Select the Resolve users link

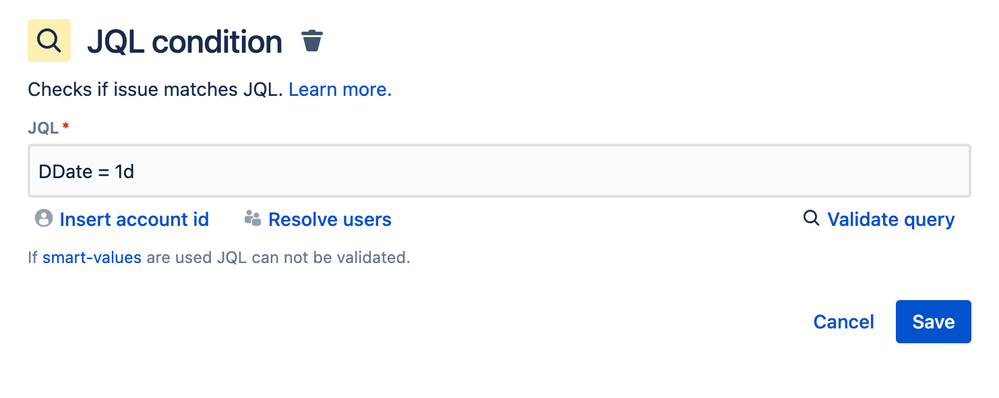click(x=329, y=220)
